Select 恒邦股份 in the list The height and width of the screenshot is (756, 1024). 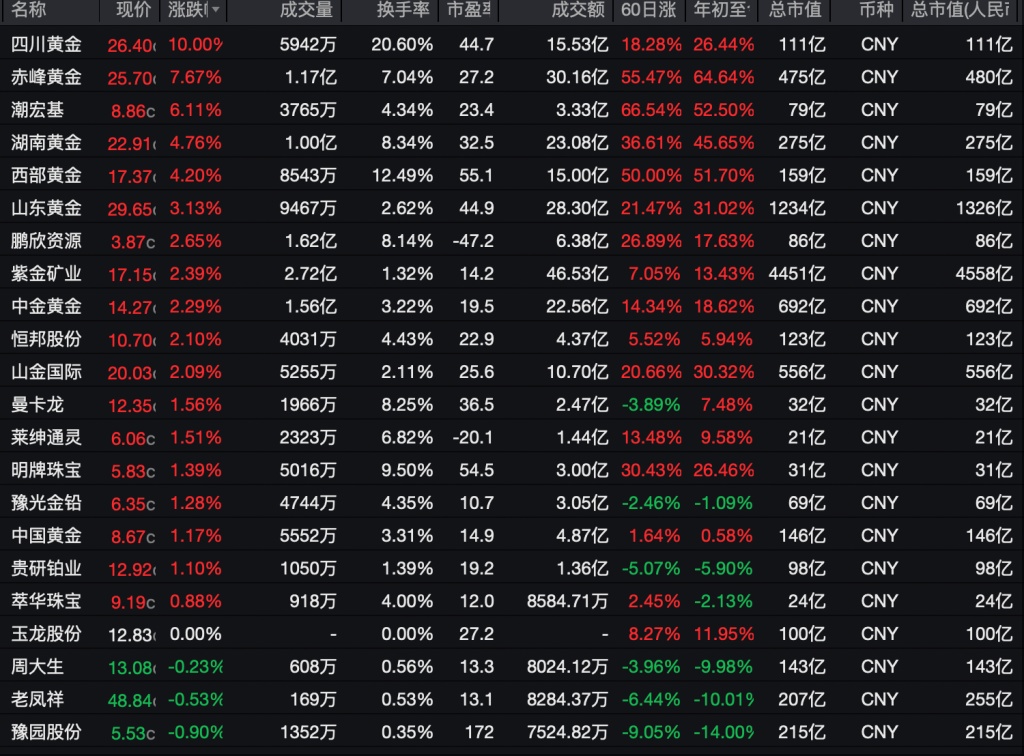click(46, 339)
